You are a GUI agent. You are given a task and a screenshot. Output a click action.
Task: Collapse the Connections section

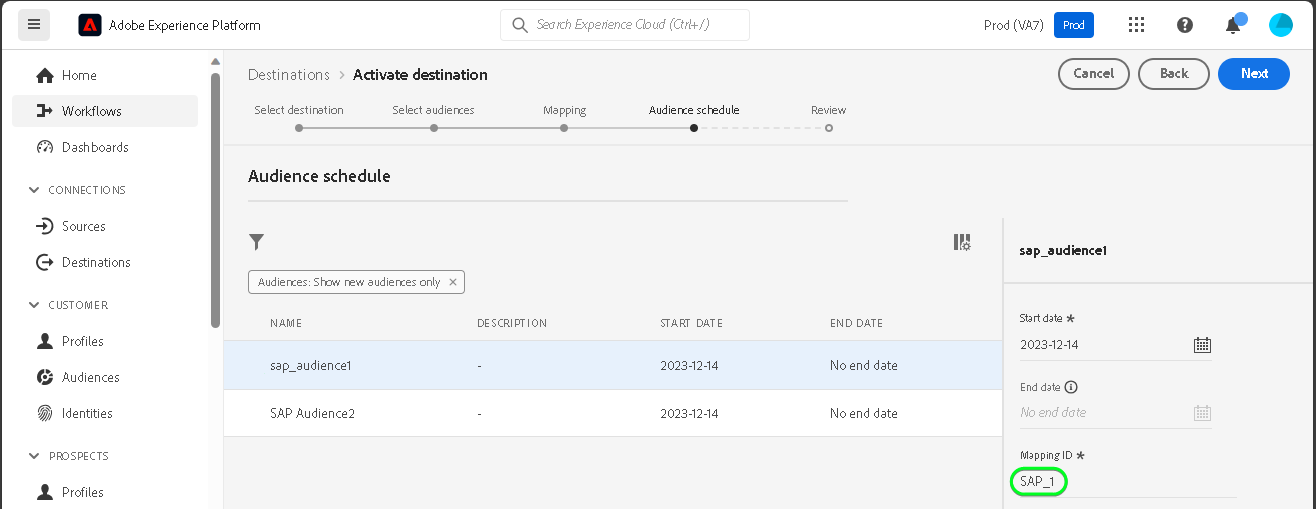(35, 190)
